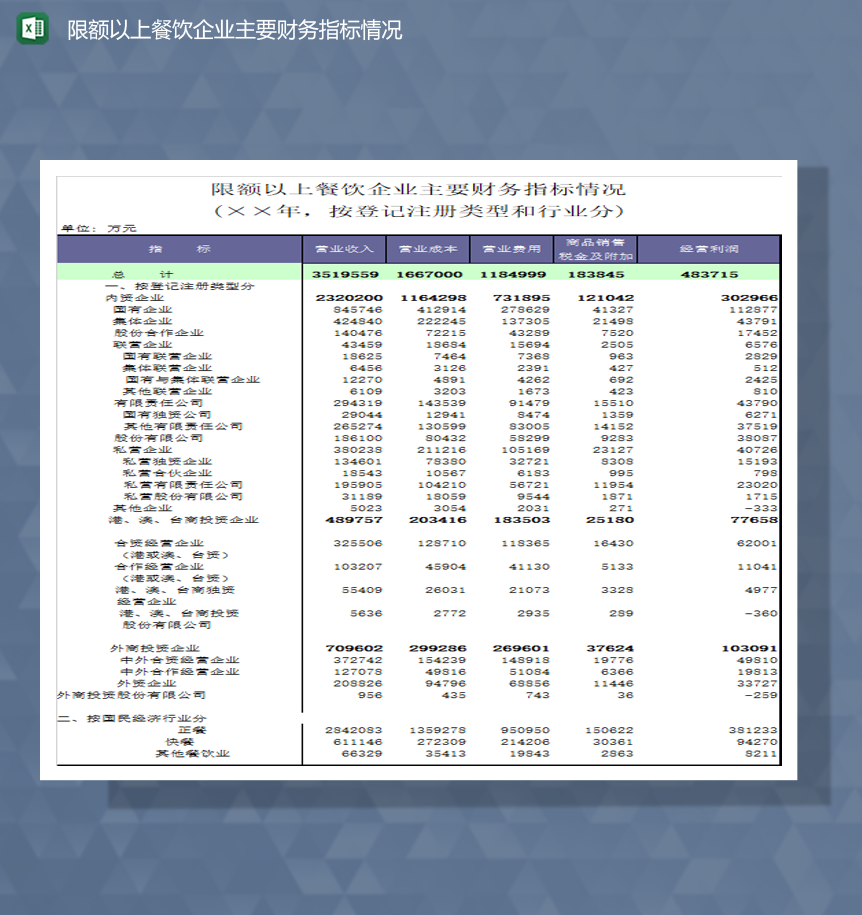Click total operating profit cell 483715

709,274
